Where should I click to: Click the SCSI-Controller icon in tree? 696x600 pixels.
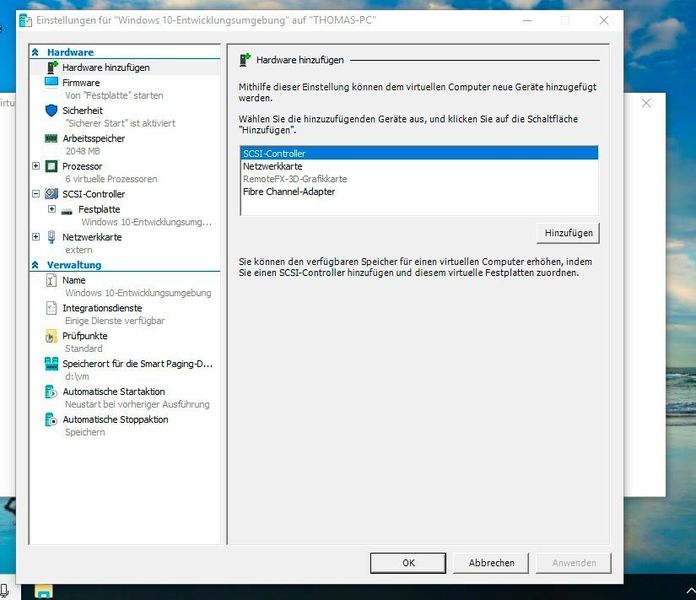(51, 193)
